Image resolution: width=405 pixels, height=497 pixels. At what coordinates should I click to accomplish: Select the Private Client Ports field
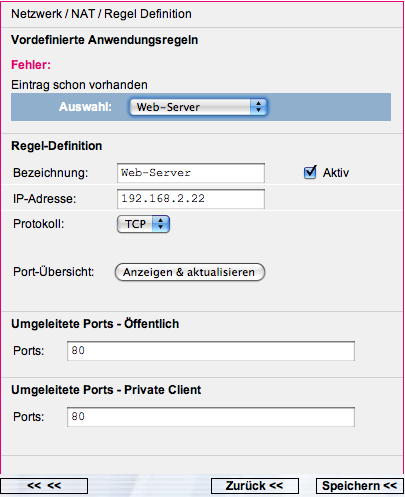click(211, 417)
